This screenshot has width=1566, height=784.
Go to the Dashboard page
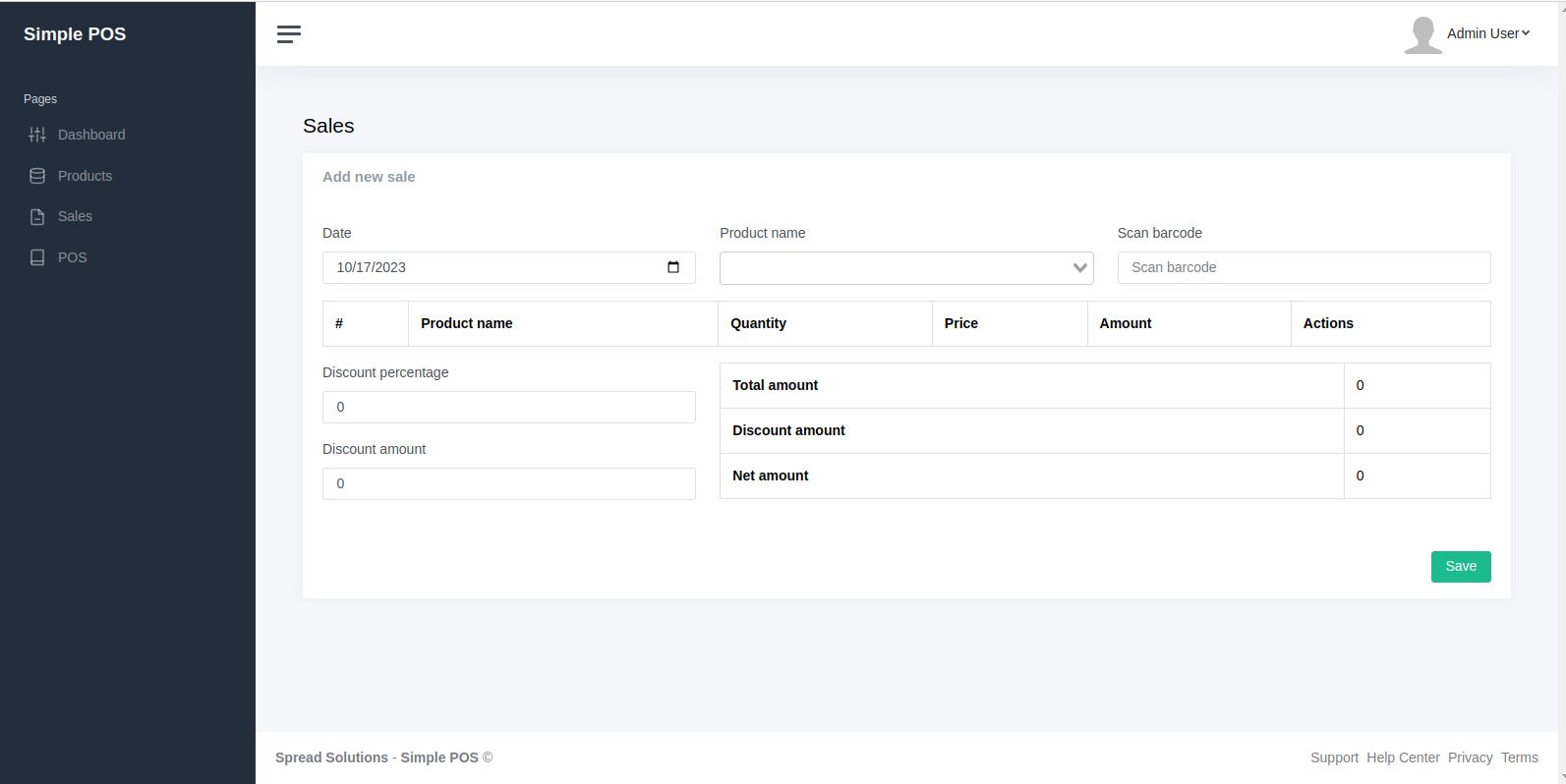tap(91, 135)
